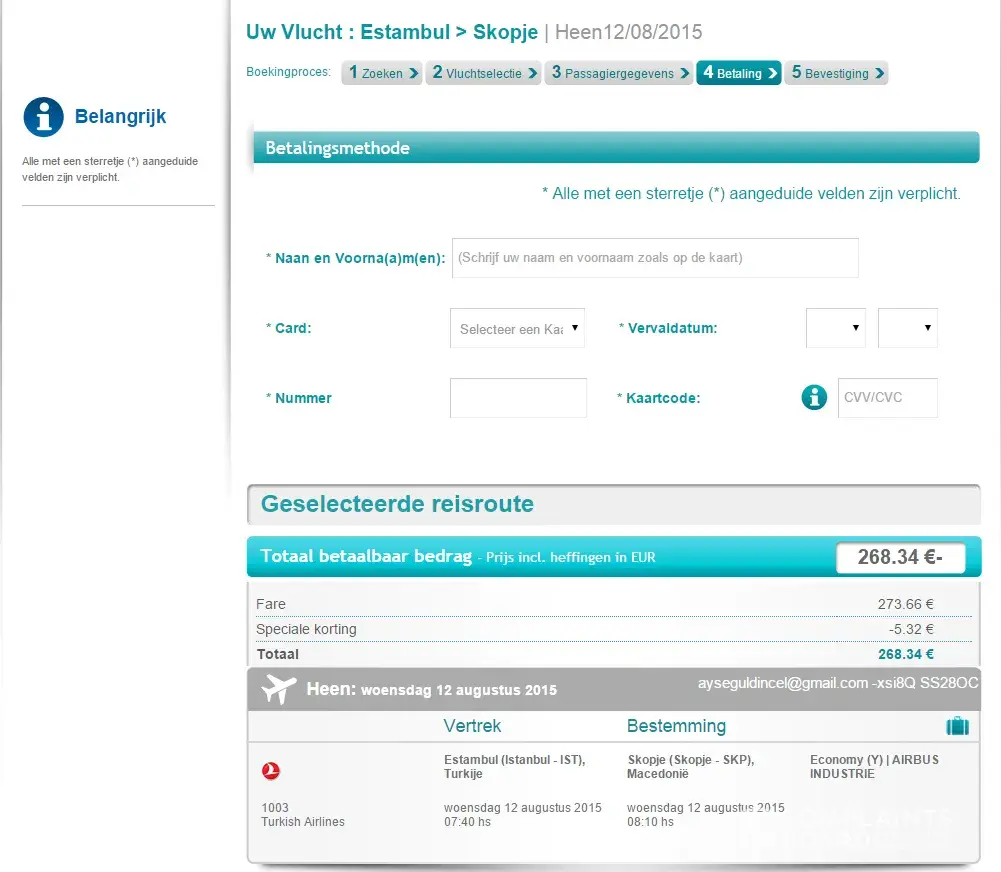Click the Belangrijk heading text
The height and width of the screenshot is (872, 1001).
tap(120, 116)
